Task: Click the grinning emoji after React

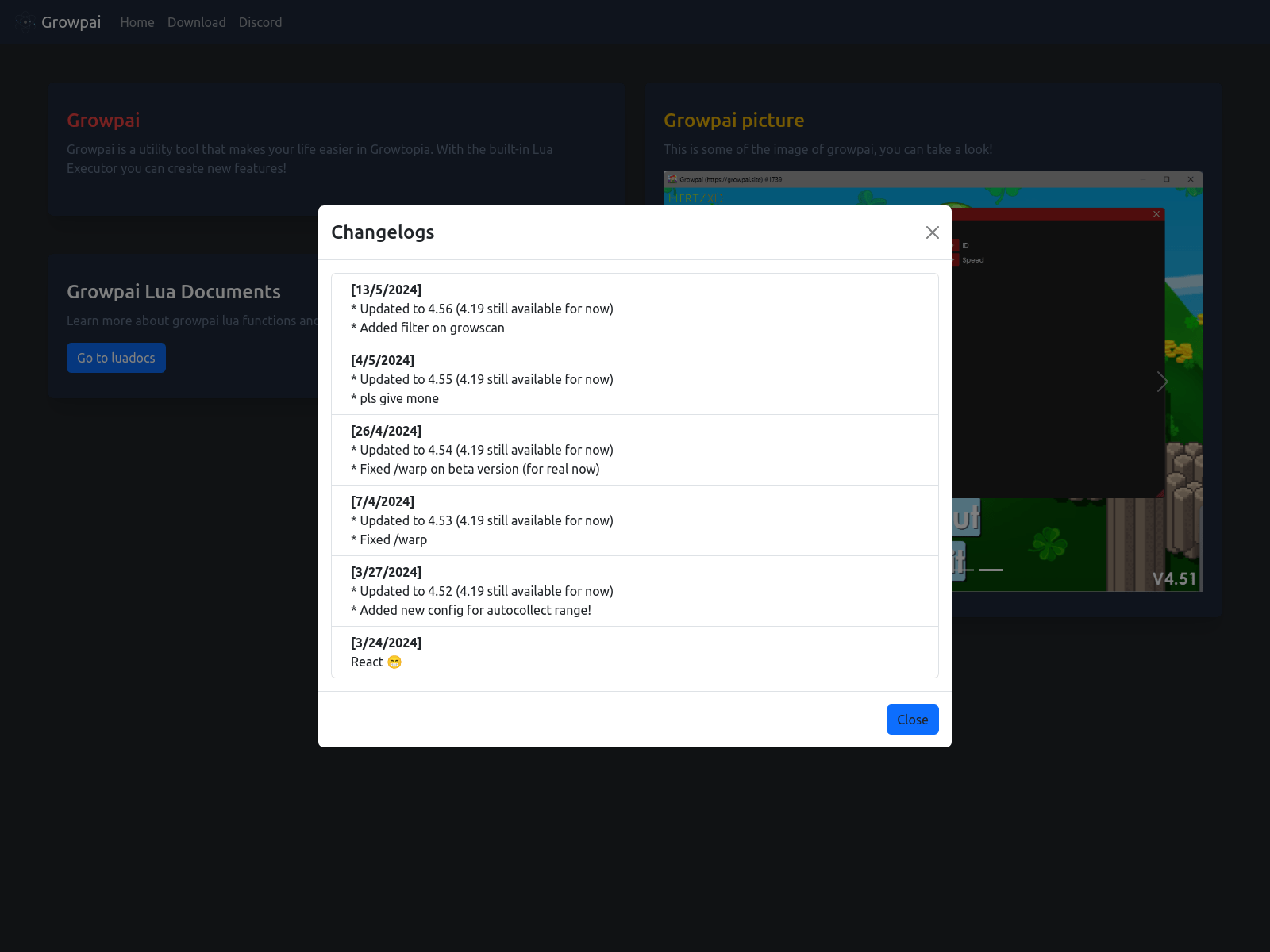Action: tap(394, 662)
